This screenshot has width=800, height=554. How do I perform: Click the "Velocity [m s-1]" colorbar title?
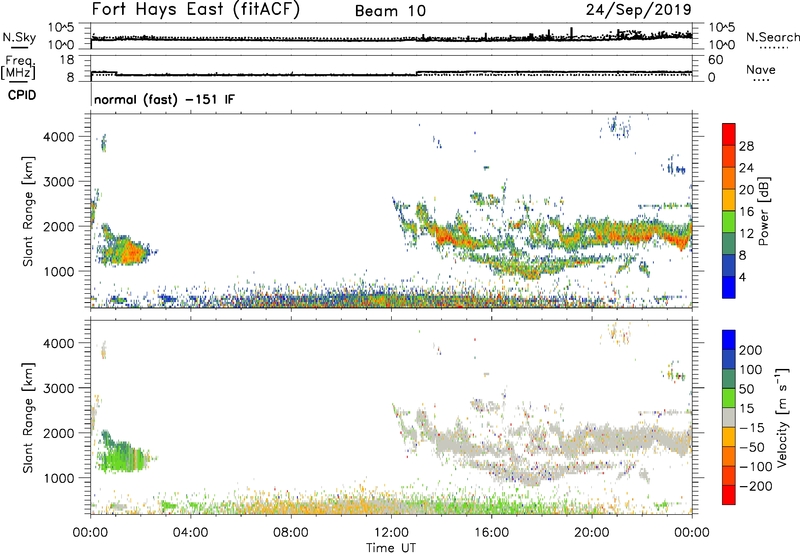pyautogui.click(x=782, y=418)
